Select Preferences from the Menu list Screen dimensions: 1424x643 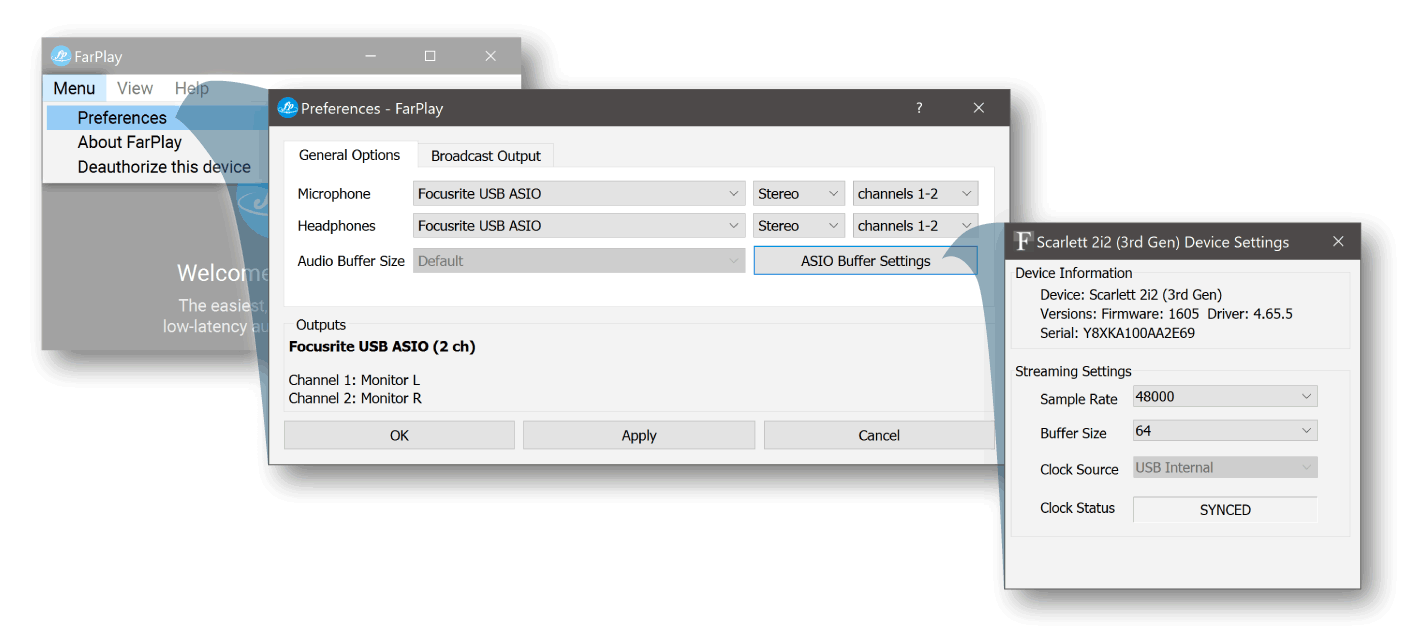pos(122,118)
